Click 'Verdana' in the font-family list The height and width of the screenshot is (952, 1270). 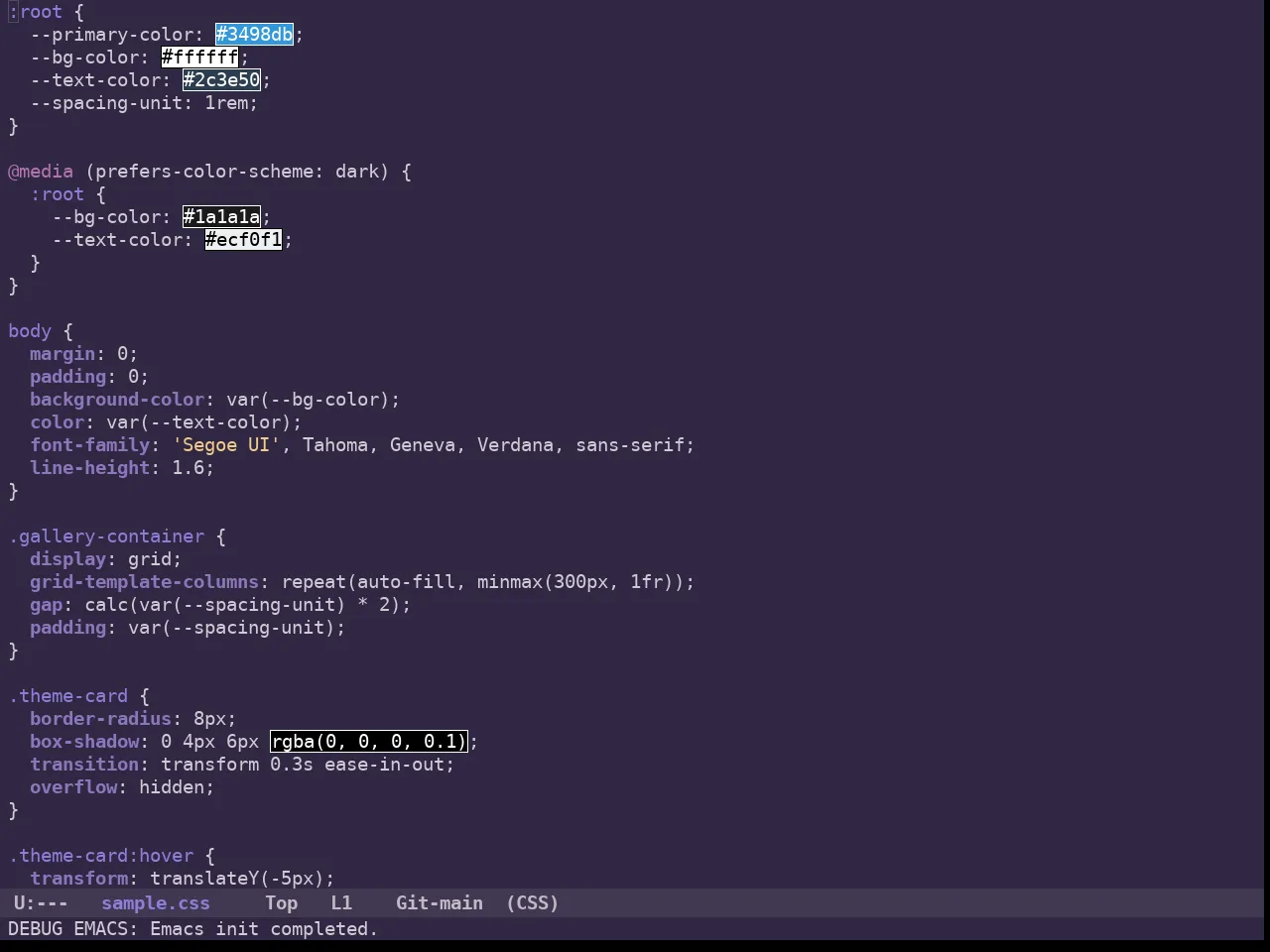(516, 444)
